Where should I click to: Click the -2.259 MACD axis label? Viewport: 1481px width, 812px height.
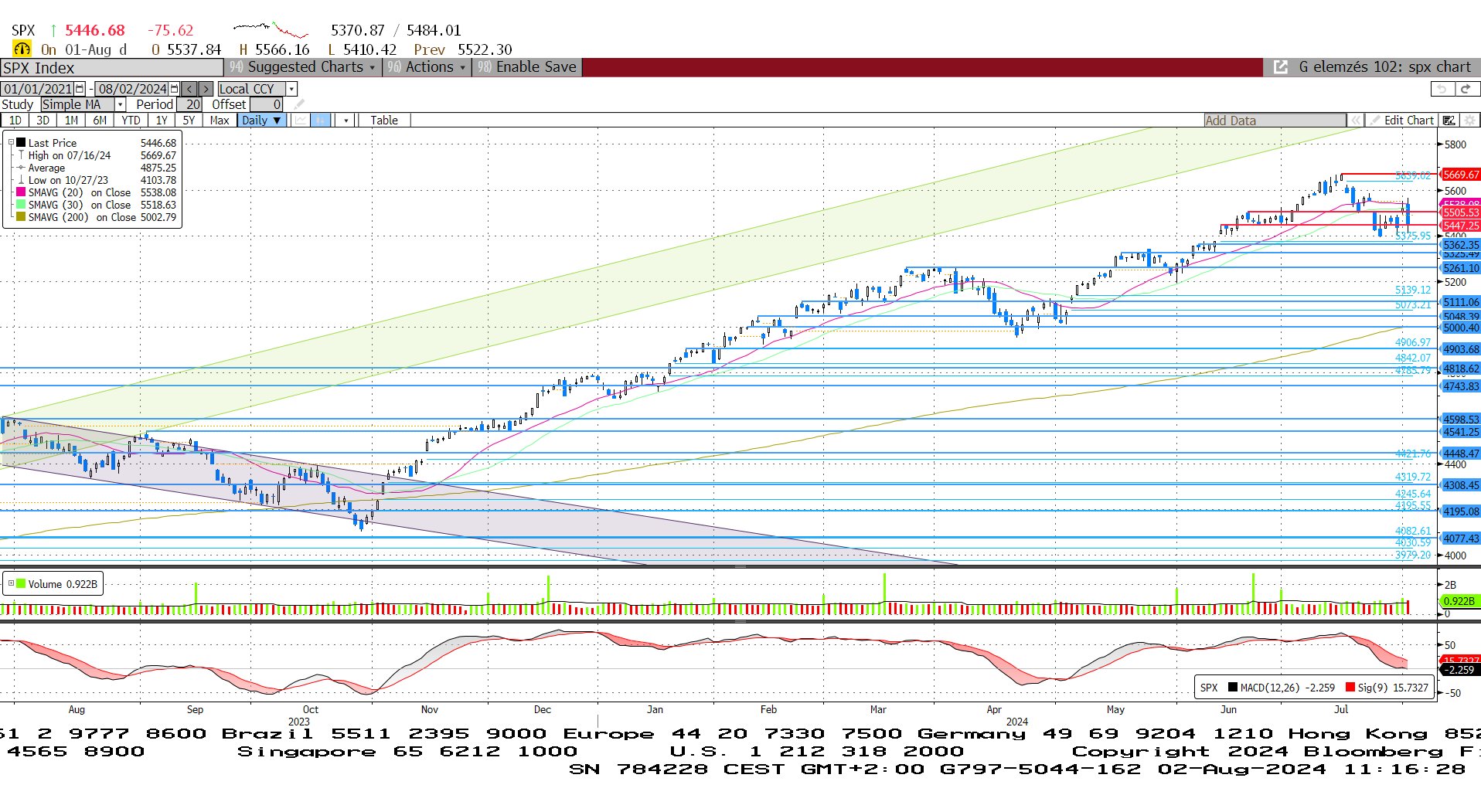click(x=1459, y=670)
